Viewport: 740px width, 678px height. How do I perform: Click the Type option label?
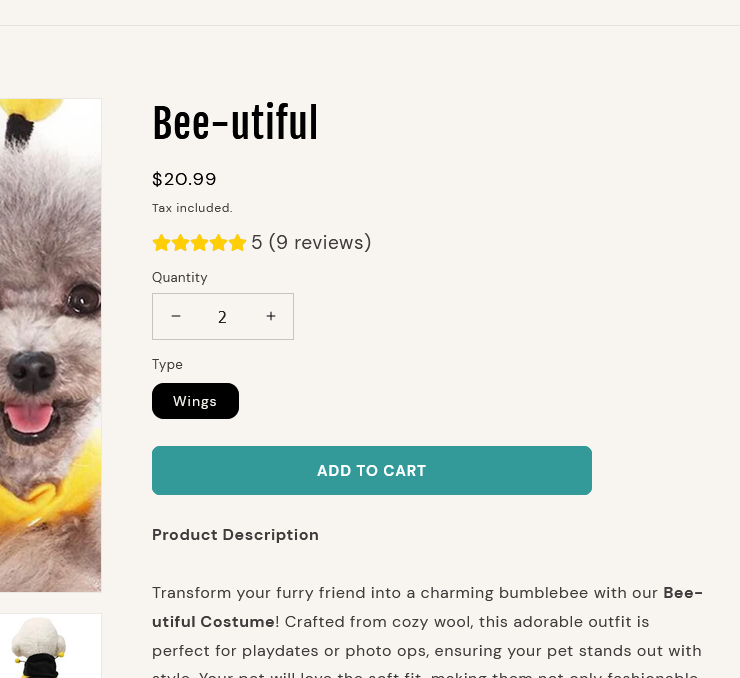(167, 365)
